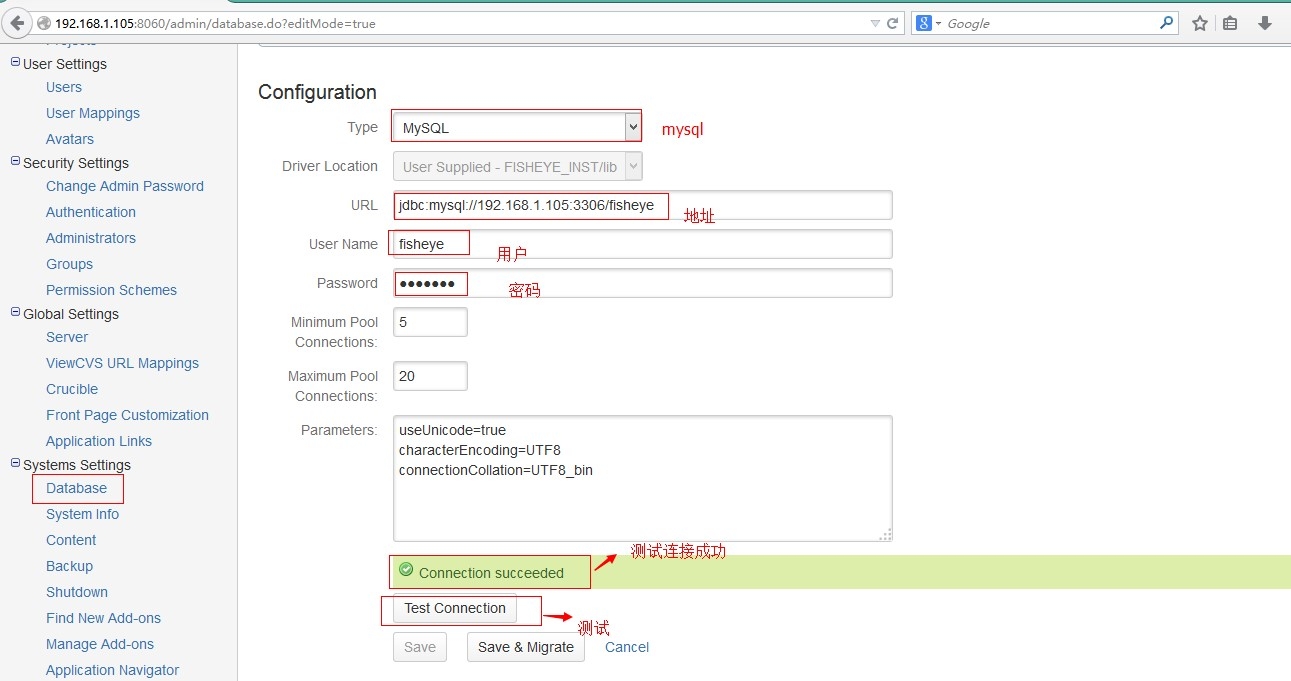
Task: Click the Minimum Pool Connections field
Action: pyautogui.click(x=430, y=322)
